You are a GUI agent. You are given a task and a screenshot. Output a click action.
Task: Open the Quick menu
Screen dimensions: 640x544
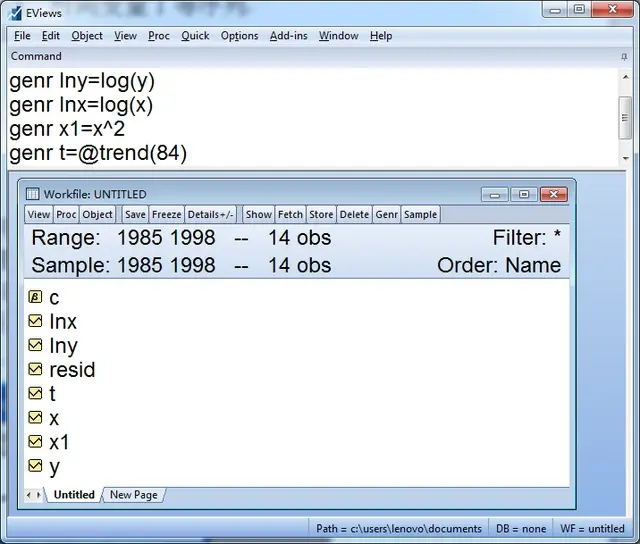195,35
